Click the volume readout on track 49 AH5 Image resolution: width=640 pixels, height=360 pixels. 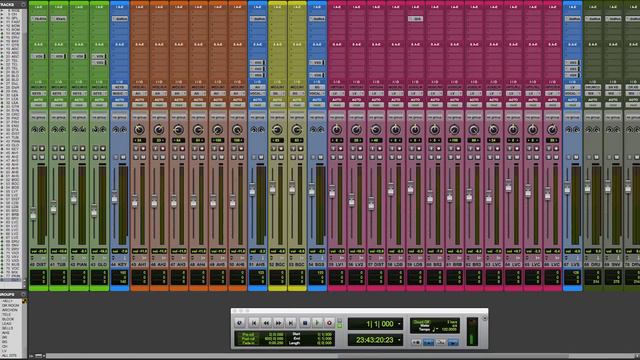[x=218, y=251]
